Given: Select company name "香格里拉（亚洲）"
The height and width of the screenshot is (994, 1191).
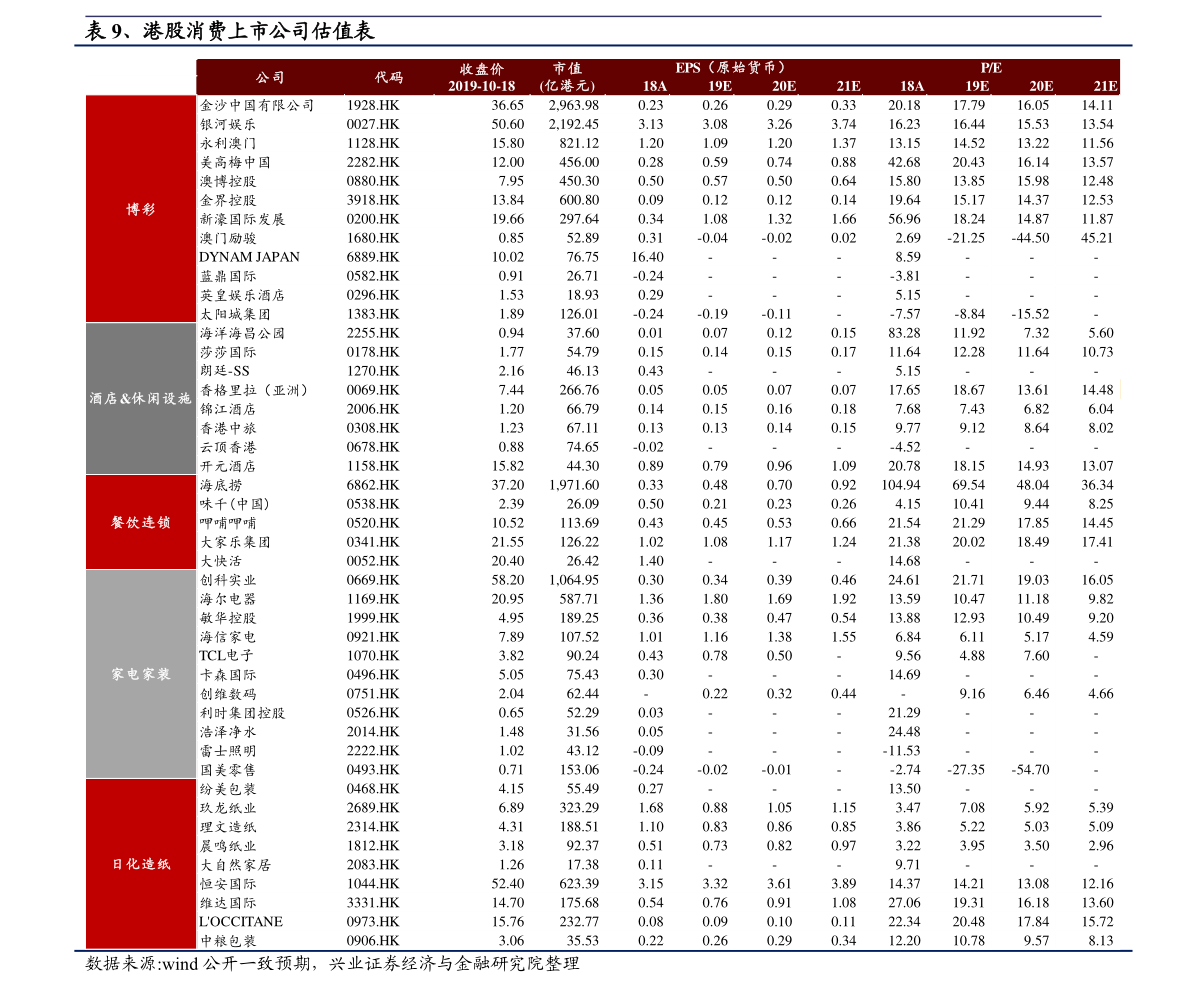Looking at the screenshot, I should click(x=254, y=390).
